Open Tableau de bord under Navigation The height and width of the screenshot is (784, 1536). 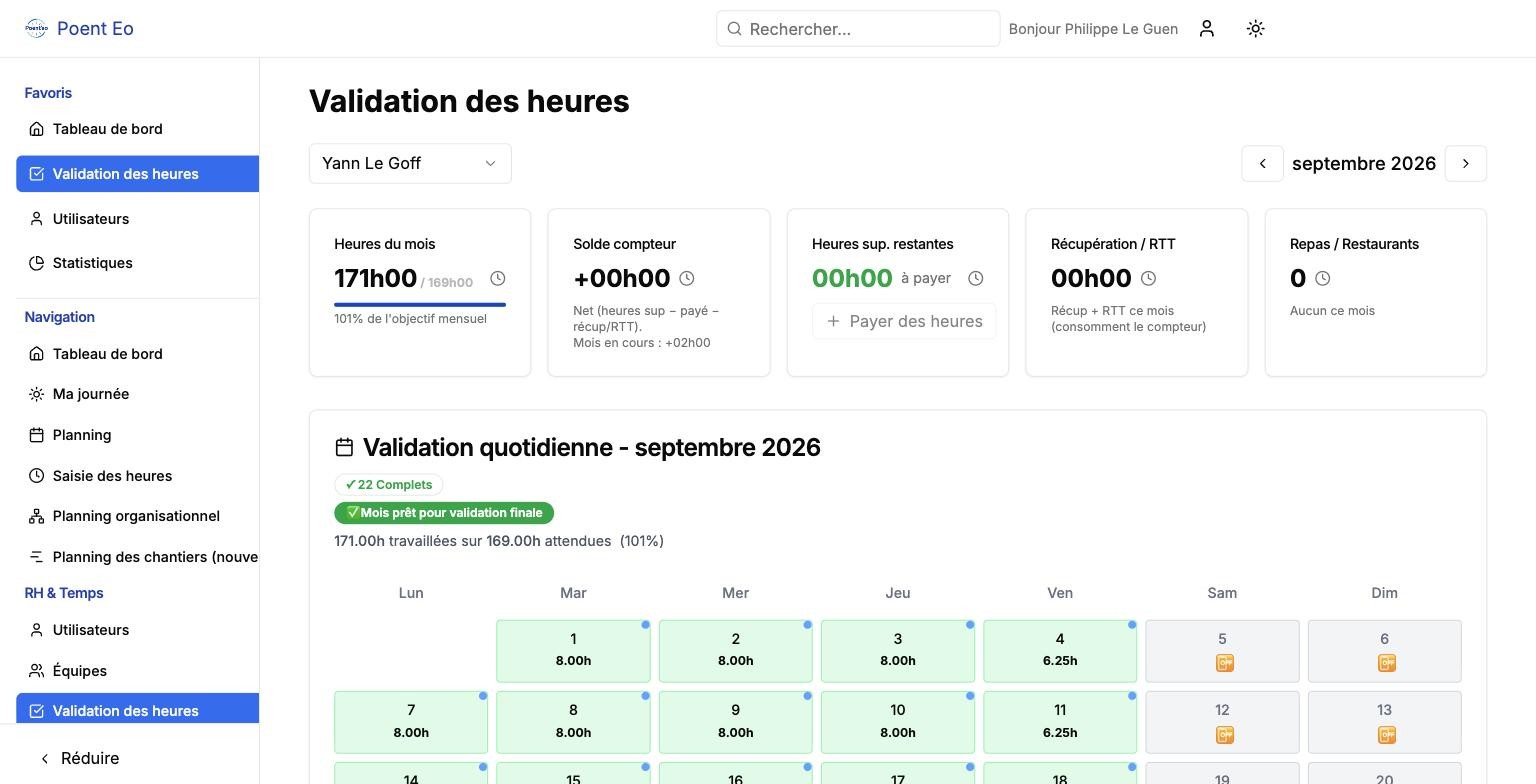pos(137,354)
